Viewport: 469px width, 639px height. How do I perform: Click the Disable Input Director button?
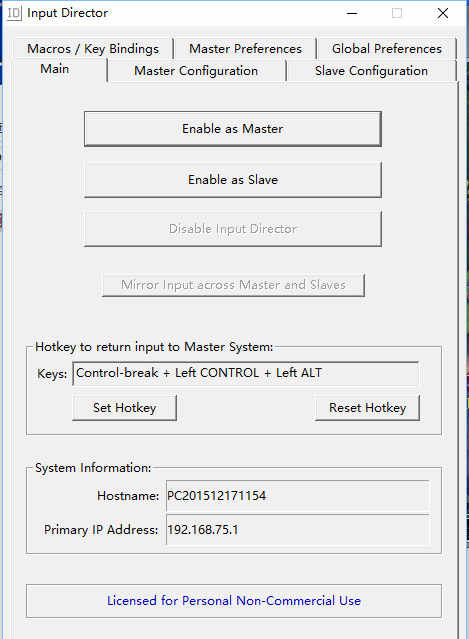click(x=233, y=229)
